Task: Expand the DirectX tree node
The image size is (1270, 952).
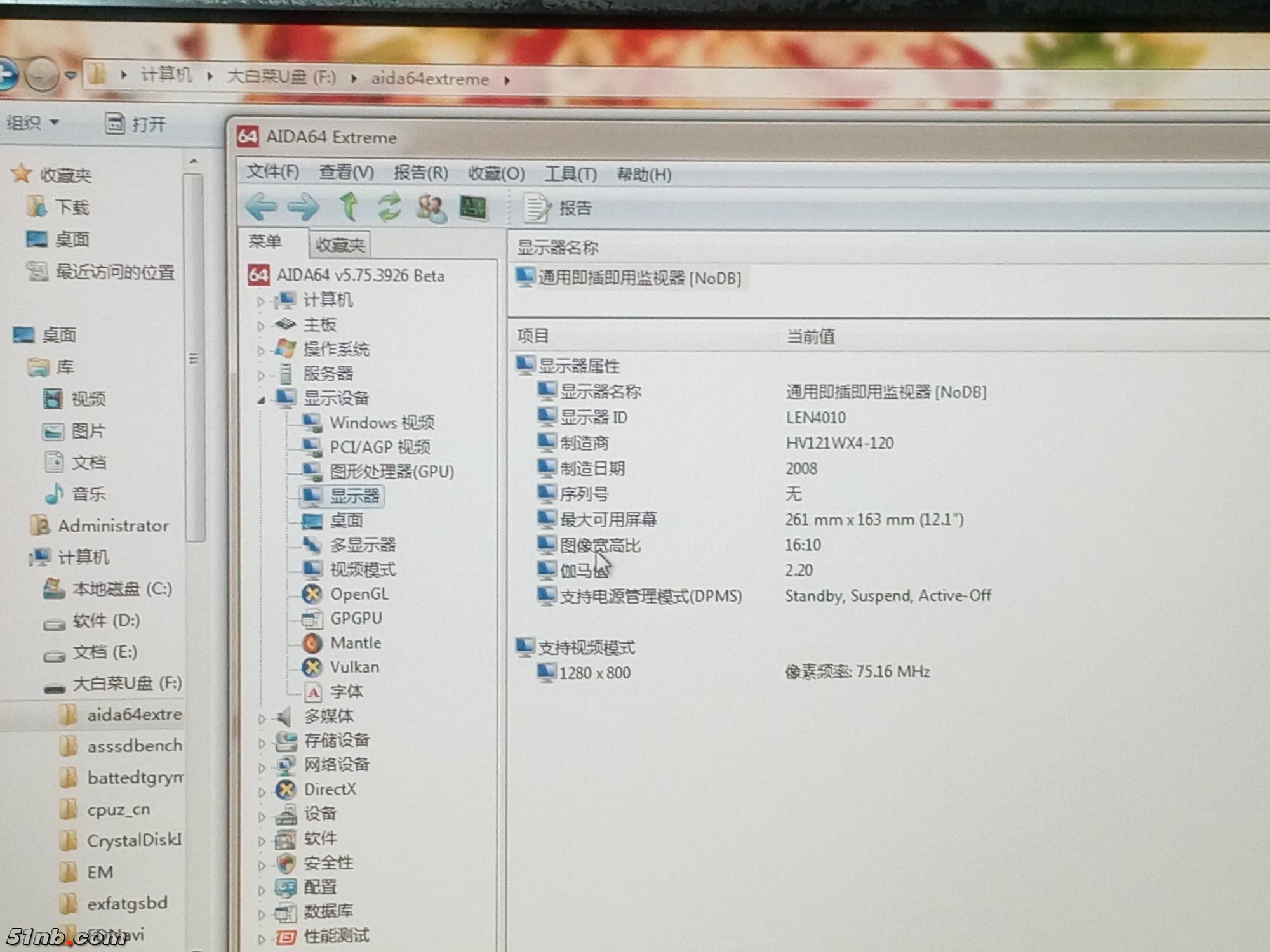Action: [262, 791]
